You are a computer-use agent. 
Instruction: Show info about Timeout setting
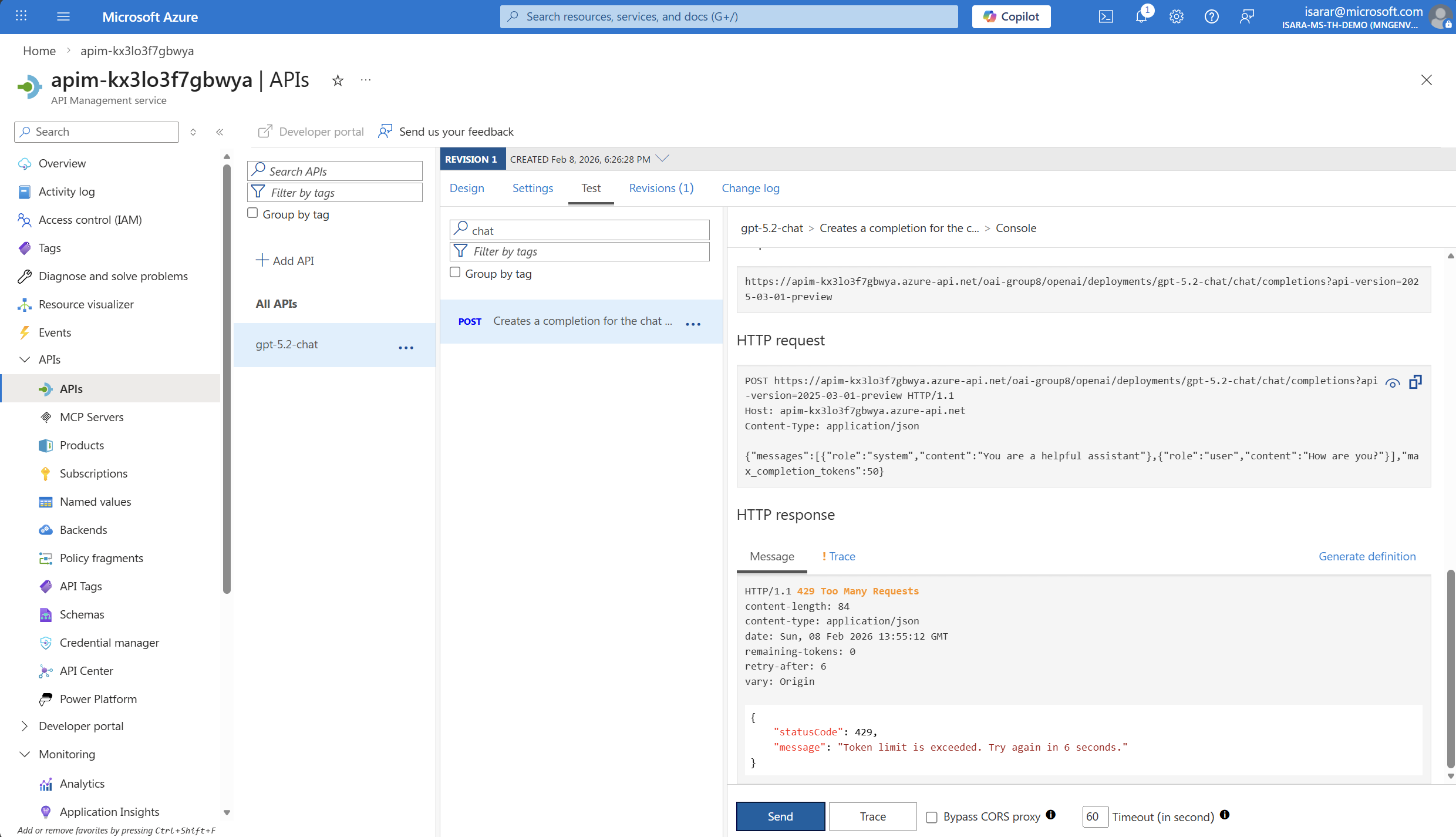point(1225,815)
